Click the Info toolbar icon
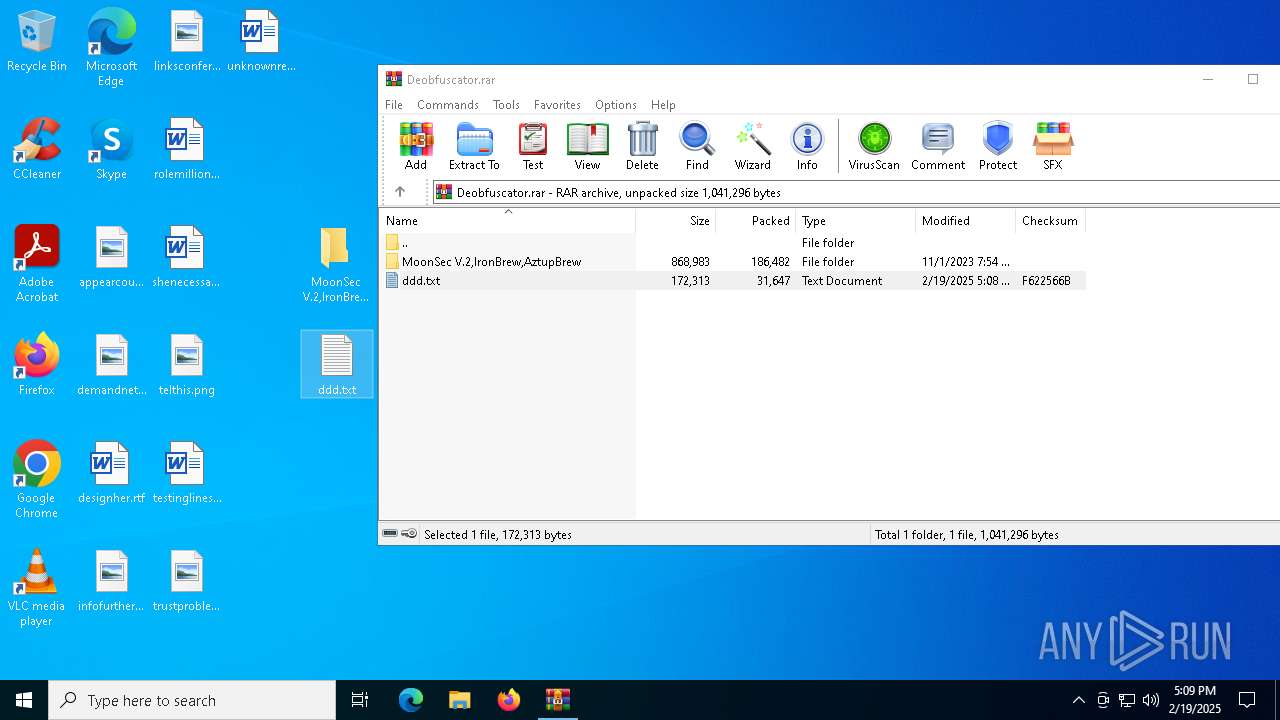This screenshot has height=720, width=1280. click(807, 146)
